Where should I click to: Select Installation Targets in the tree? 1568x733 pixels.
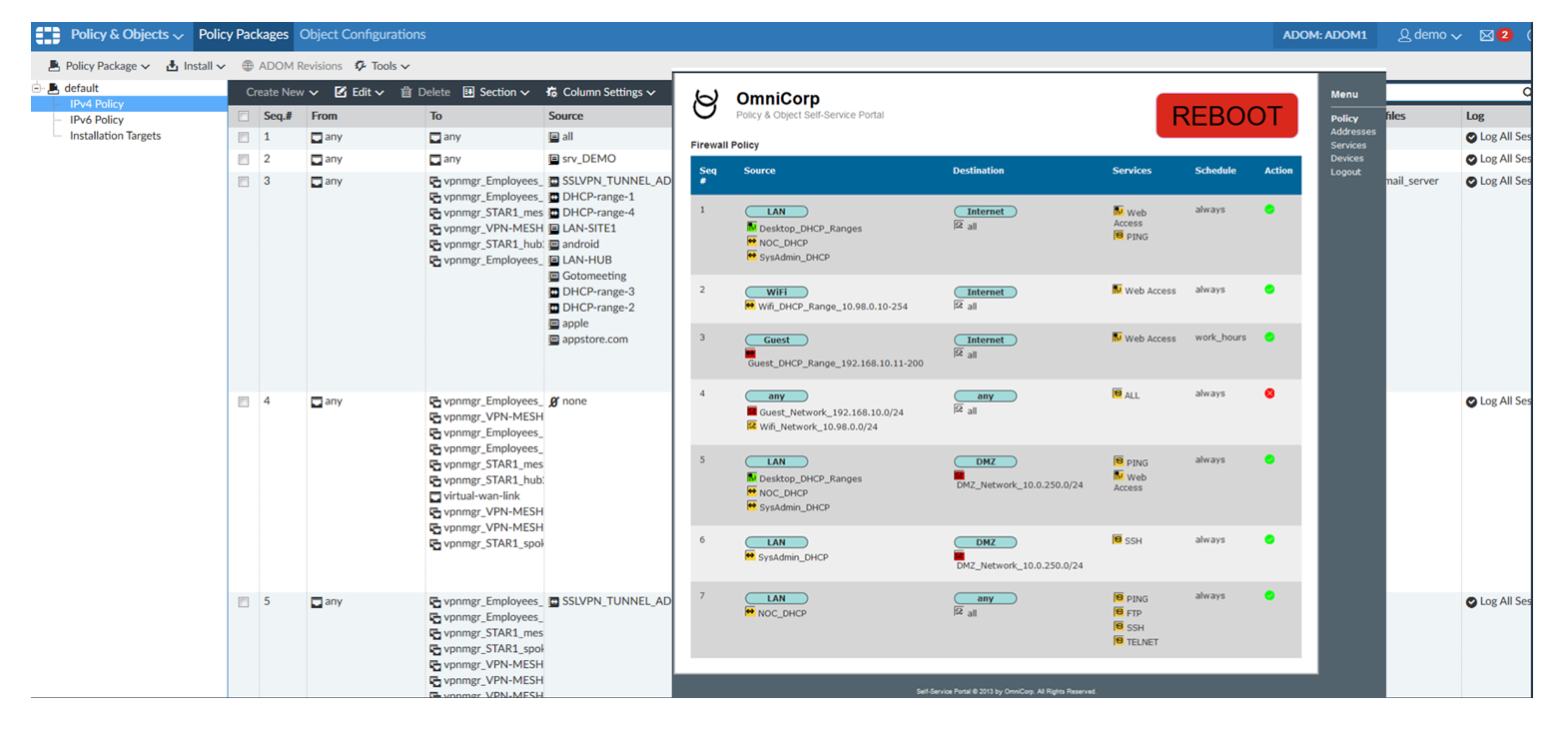pyautogui.click(x=115, y=136)
